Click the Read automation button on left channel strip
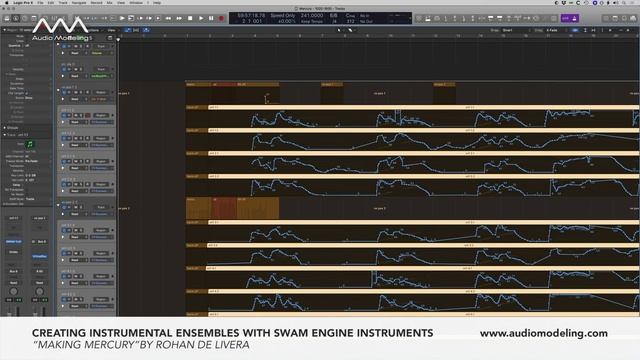Screen dimensions: 640x360 13,282
